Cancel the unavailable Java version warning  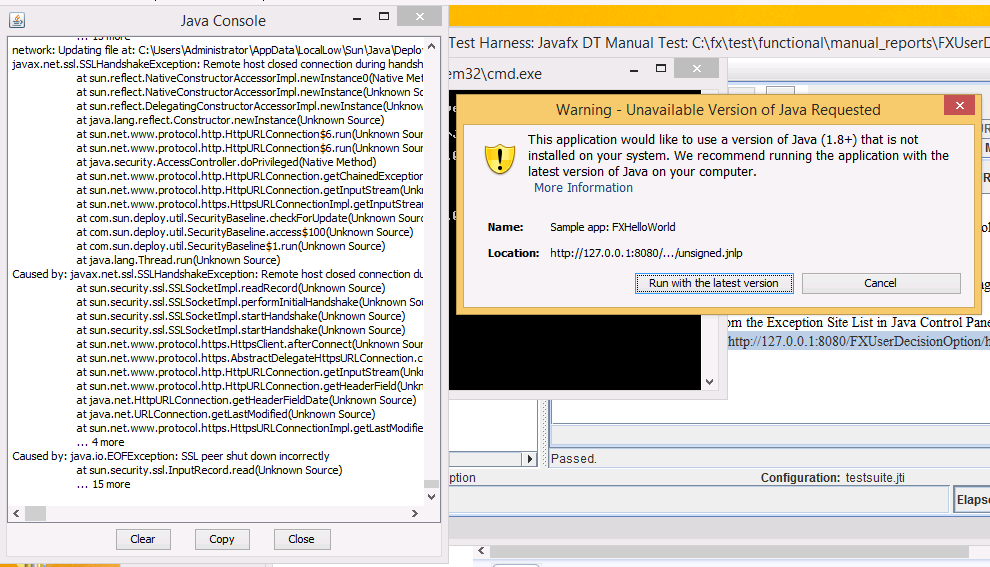880,283
